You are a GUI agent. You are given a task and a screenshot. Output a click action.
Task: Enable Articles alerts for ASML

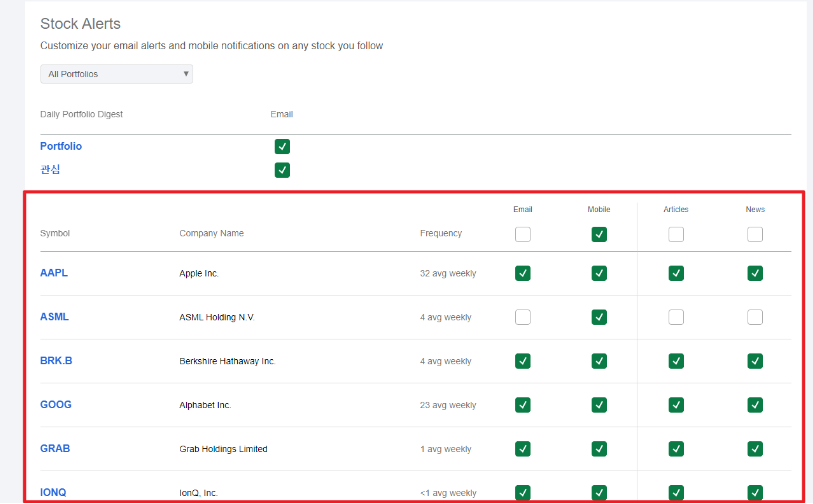tap(676, 317)
